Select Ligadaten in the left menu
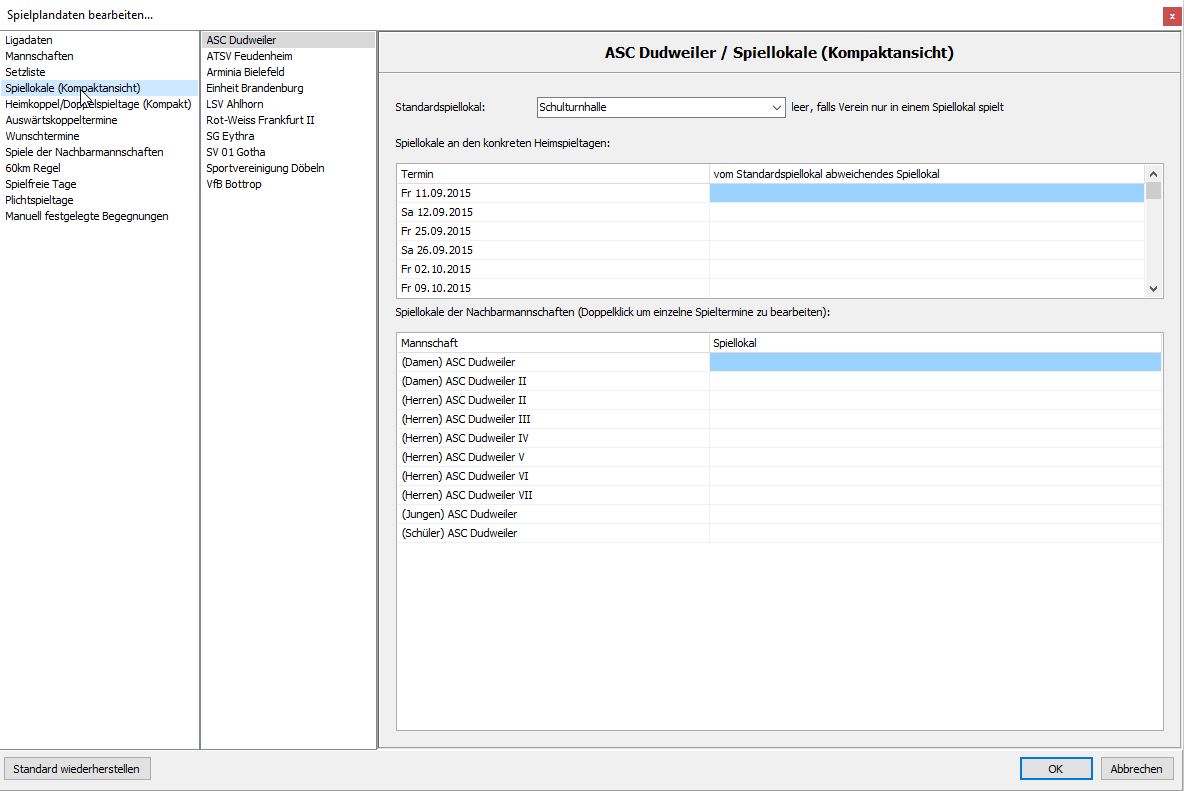The width and height of the screenshot is (1184, 791). point(29,40)
